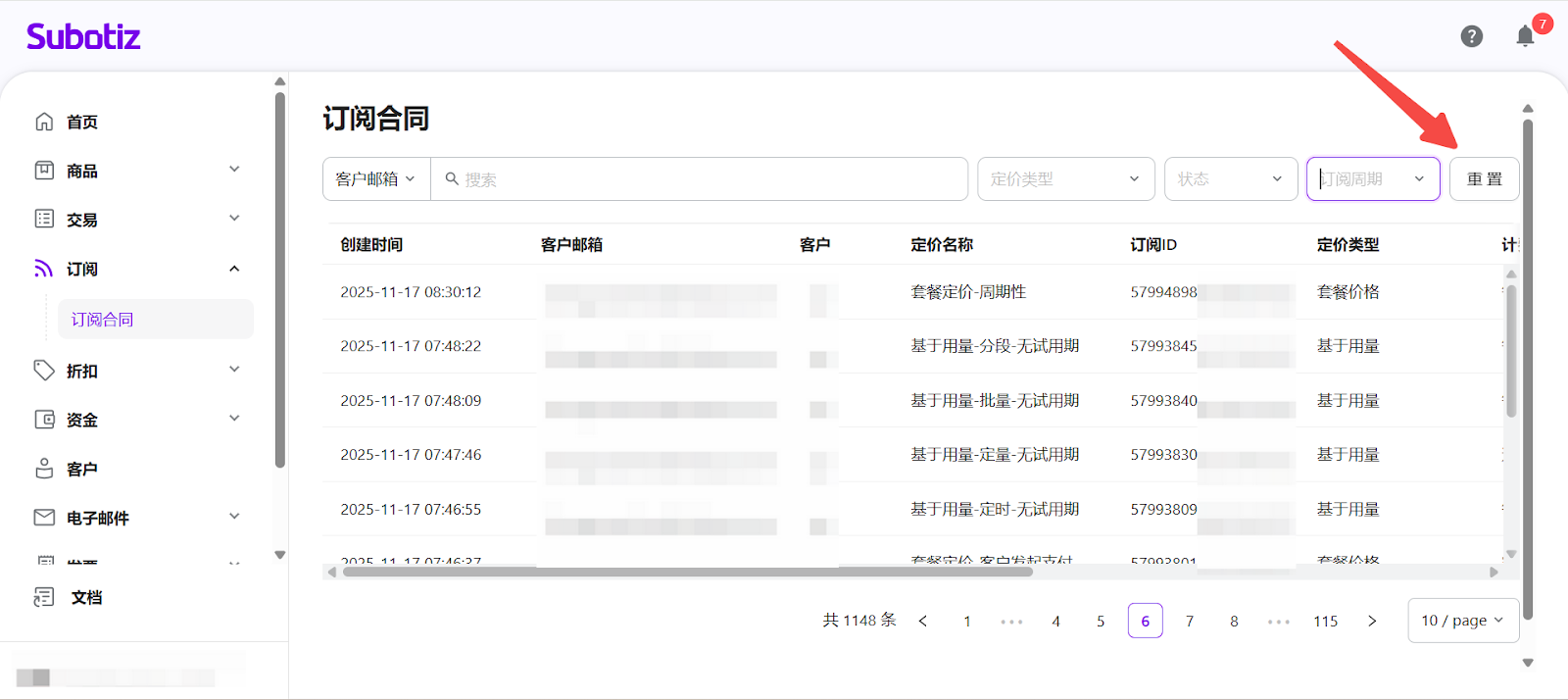Open the 状态 filter dropdown
The image size is (1568, 700).
point(1230,179)
